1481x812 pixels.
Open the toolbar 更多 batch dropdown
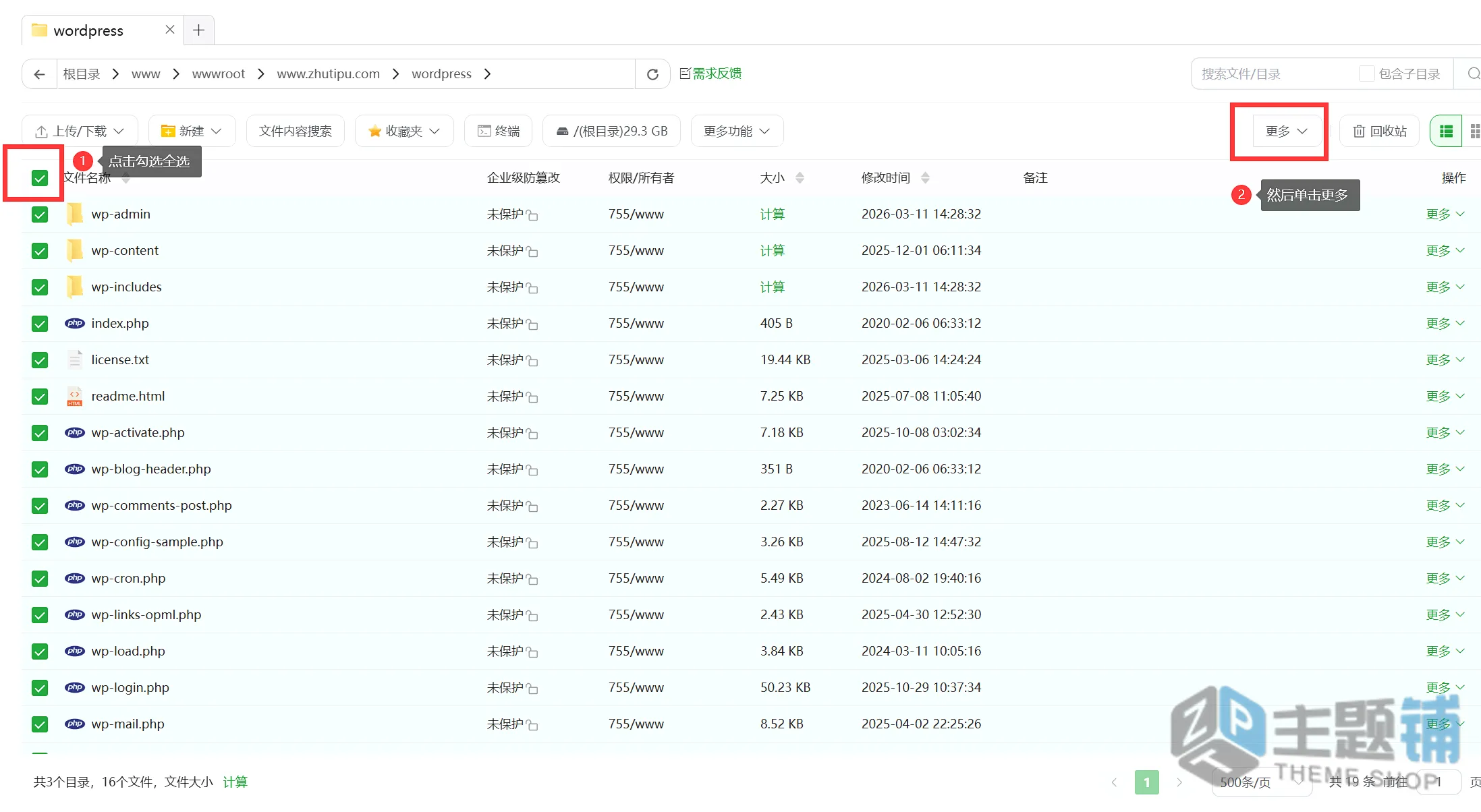click(1286, 131)
